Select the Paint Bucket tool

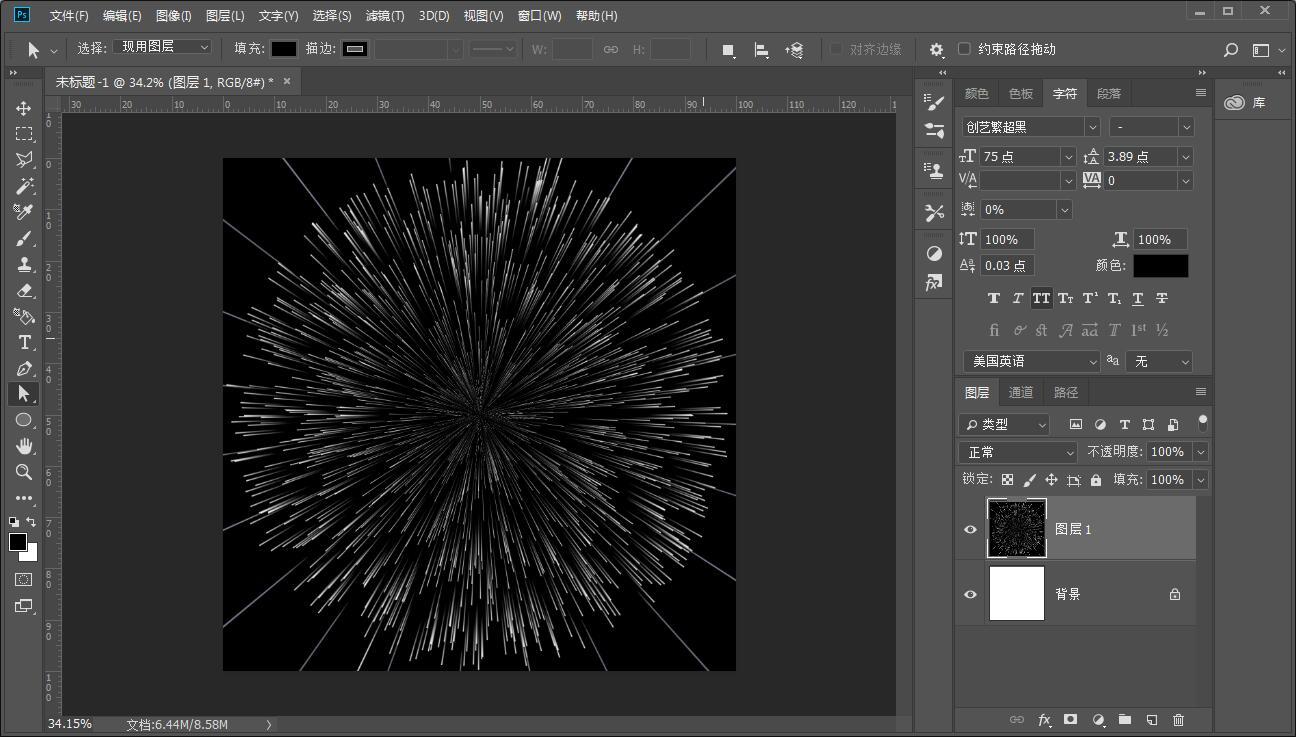point(24,316)
